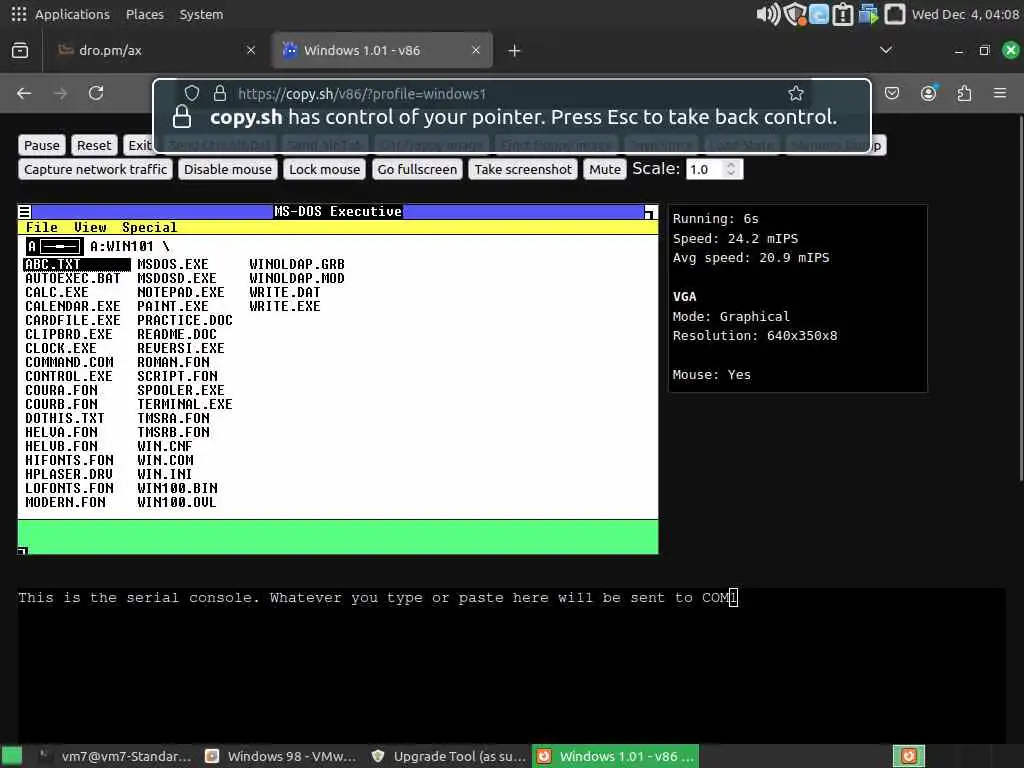The height and width of the screenshot is (768, 1024).
Task: Reload the current page
Action: pyautogui.click(x=96, y=93)
